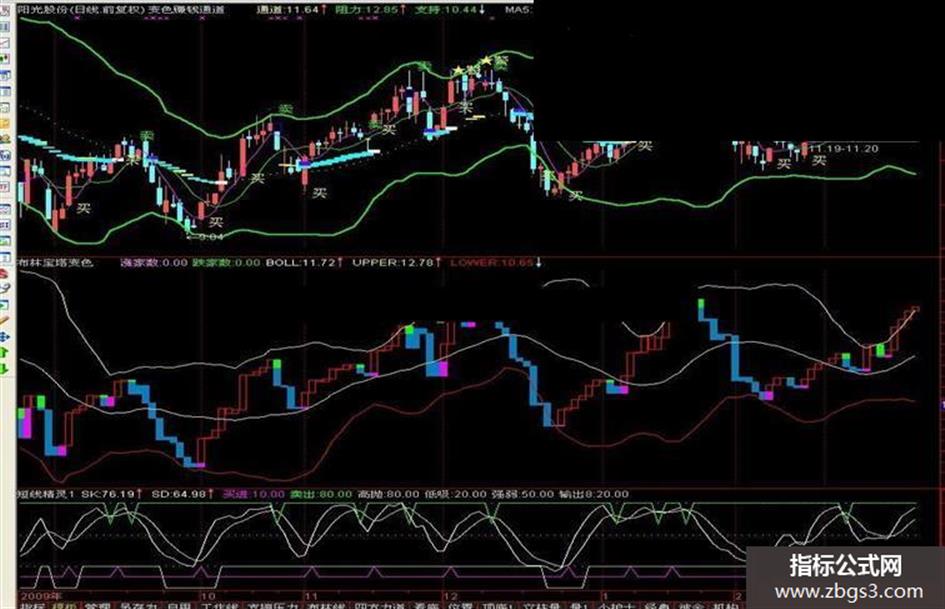Click the 涨家数:0.00 value
The height and width of the screenshot is (609, 945).
(154, 262)
